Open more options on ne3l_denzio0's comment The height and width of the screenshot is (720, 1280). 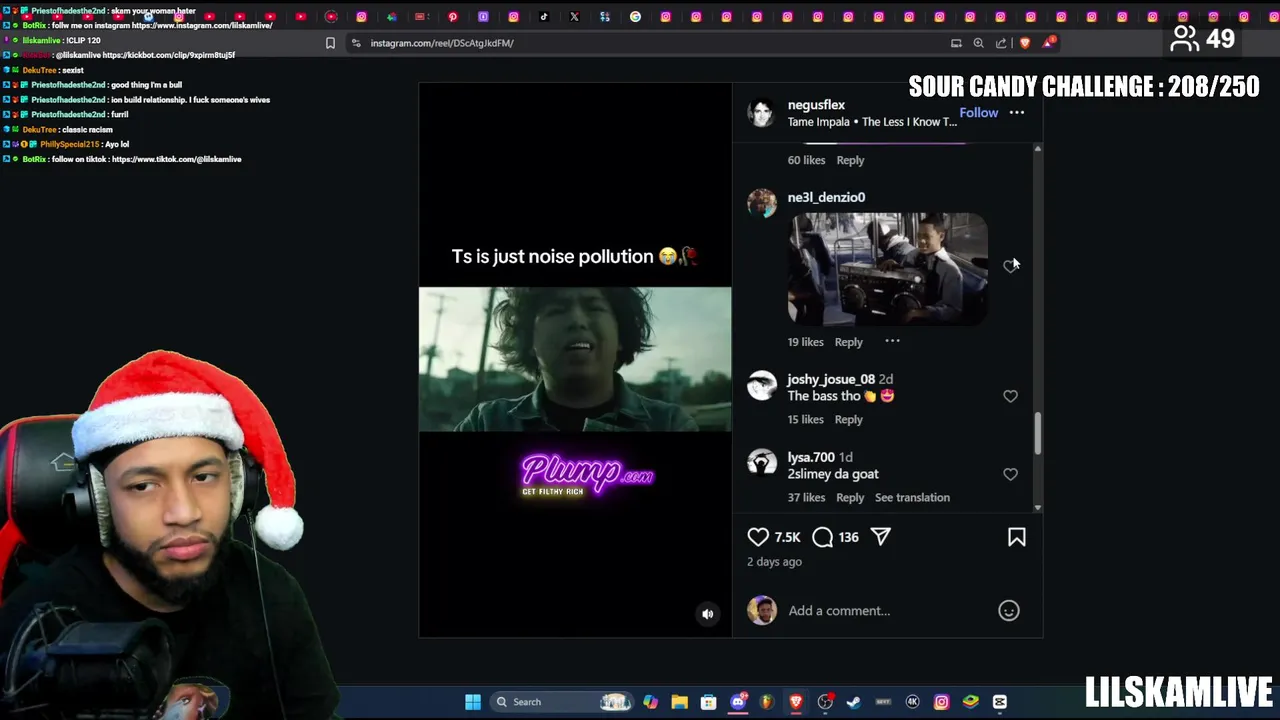point(892,341)
